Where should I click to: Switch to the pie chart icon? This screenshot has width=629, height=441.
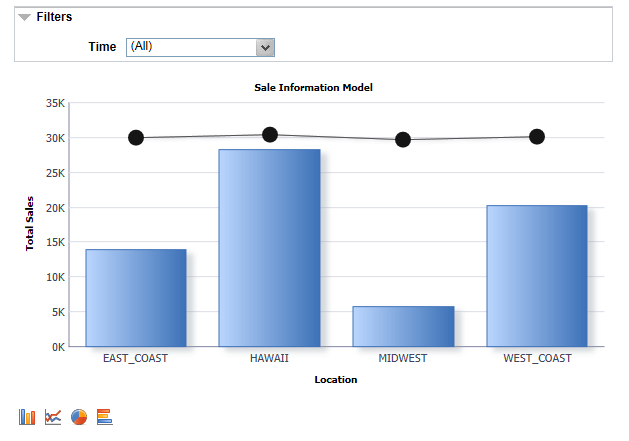click(x=79, y=417)
